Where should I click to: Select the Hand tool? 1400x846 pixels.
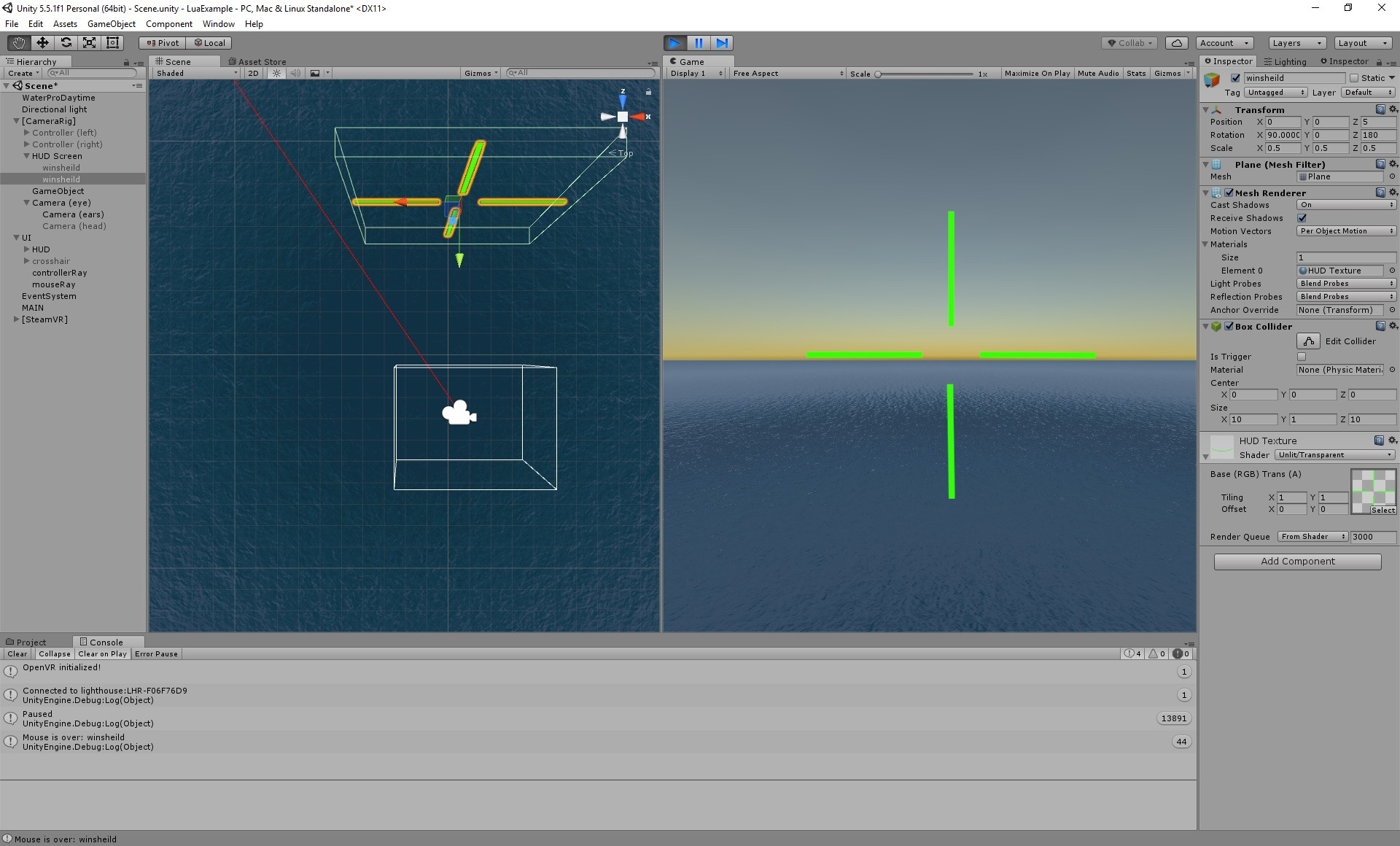pos(19,43)
